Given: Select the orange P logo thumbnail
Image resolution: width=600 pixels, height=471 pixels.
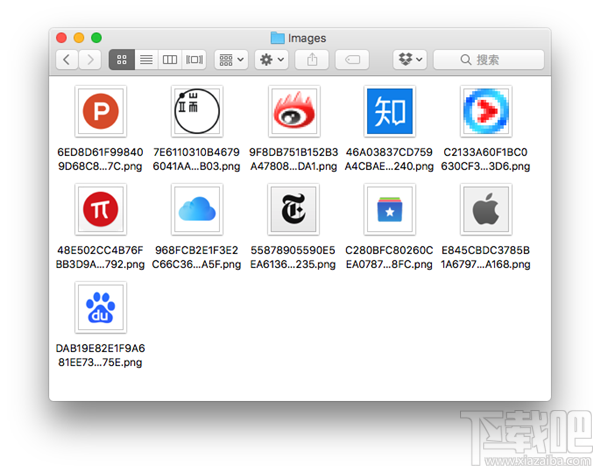Looking at the screenshot, I should coord(101,111).
